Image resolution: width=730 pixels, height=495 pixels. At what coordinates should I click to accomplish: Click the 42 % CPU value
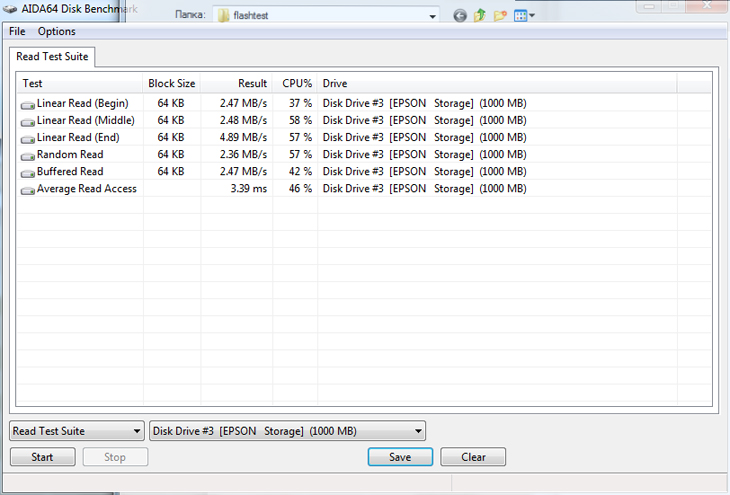click(300, 171)
